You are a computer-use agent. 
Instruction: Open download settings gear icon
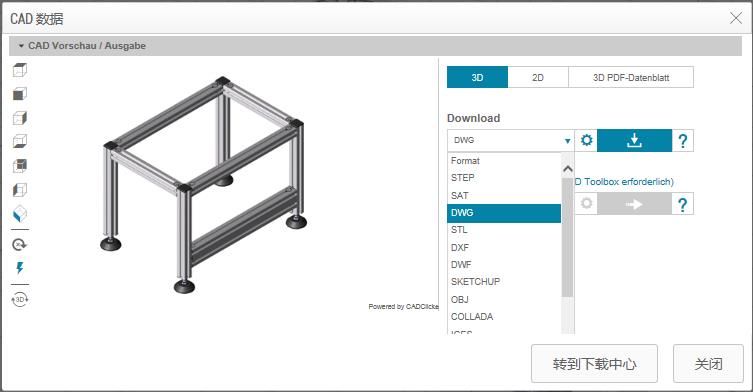pos(586,140)
